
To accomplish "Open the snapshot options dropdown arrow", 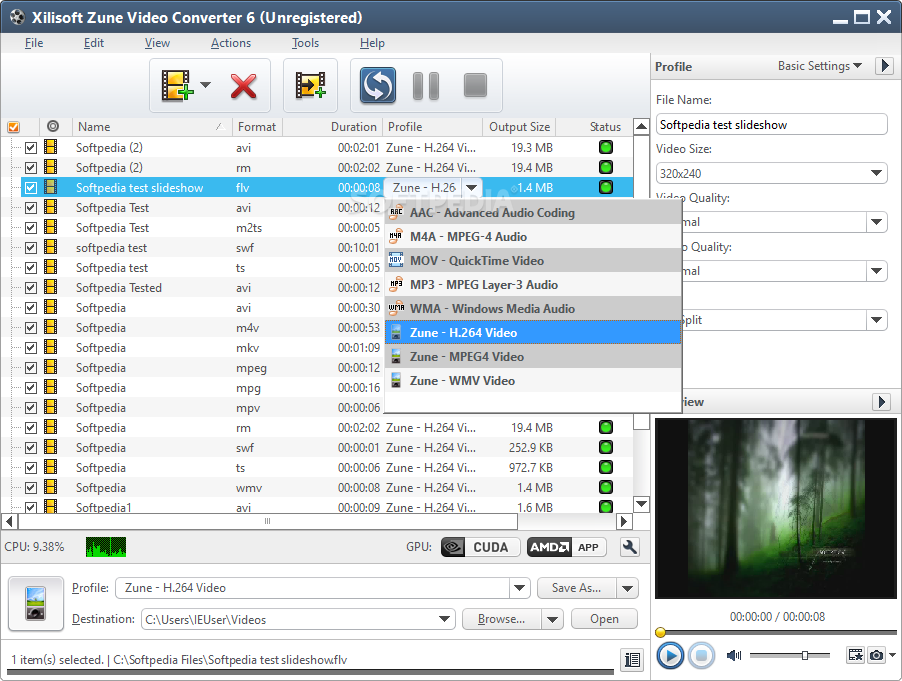I will coord(892,655).
